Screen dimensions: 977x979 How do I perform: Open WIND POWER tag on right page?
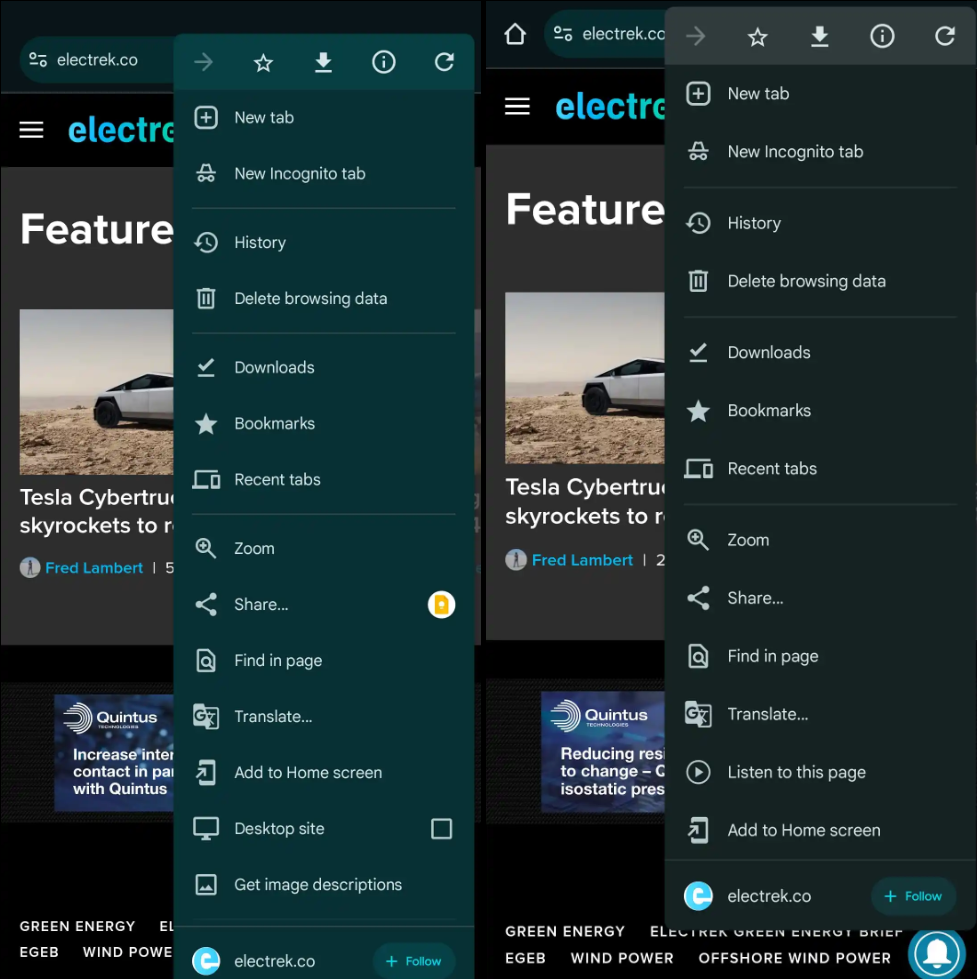(x=622, y=958)
